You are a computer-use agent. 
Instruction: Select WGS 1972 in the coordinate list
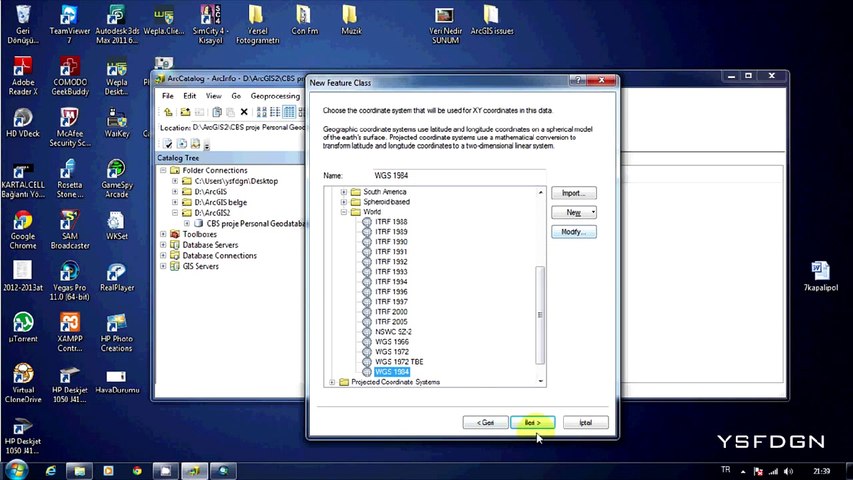391,352
